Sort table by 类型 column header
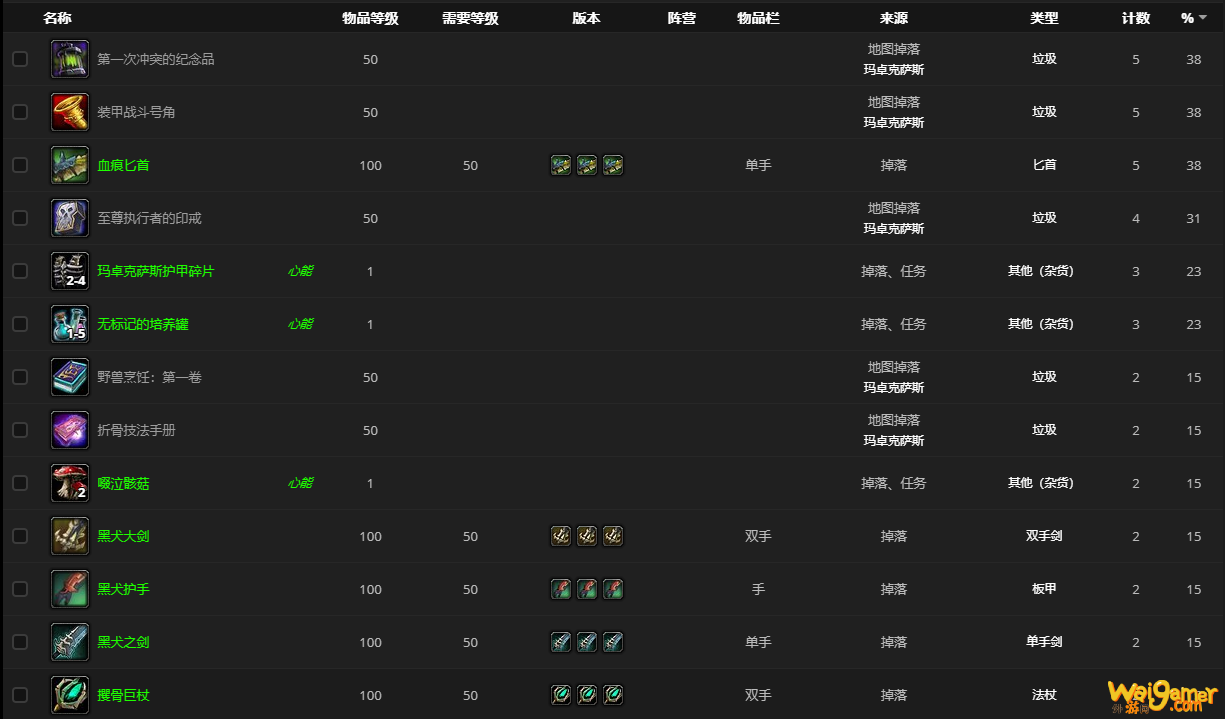This screenshot has width=1225, height=719. (x=1044, y=18)
